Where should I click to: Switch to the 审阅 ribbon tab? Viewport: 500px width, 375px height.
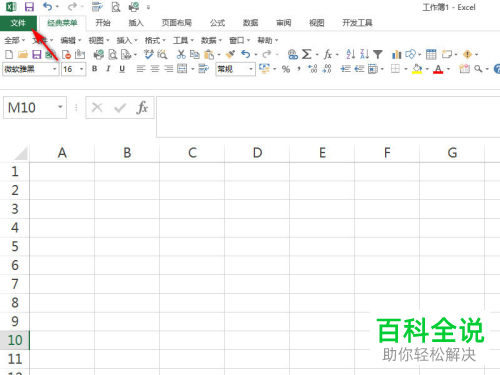pyautogui.click(x=284, y=23)
